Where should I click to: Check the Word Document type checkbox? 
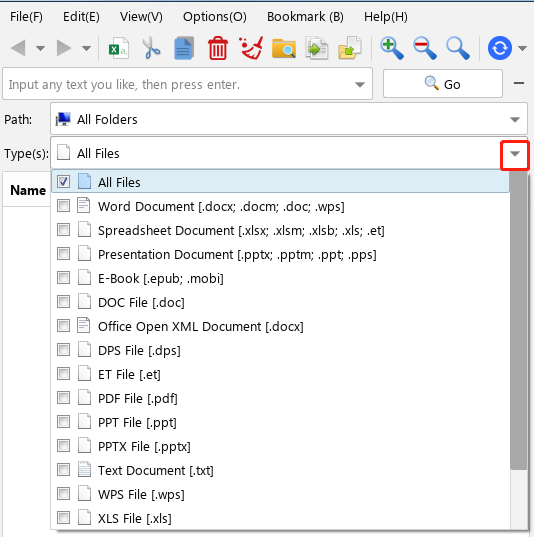click(63, 206)
